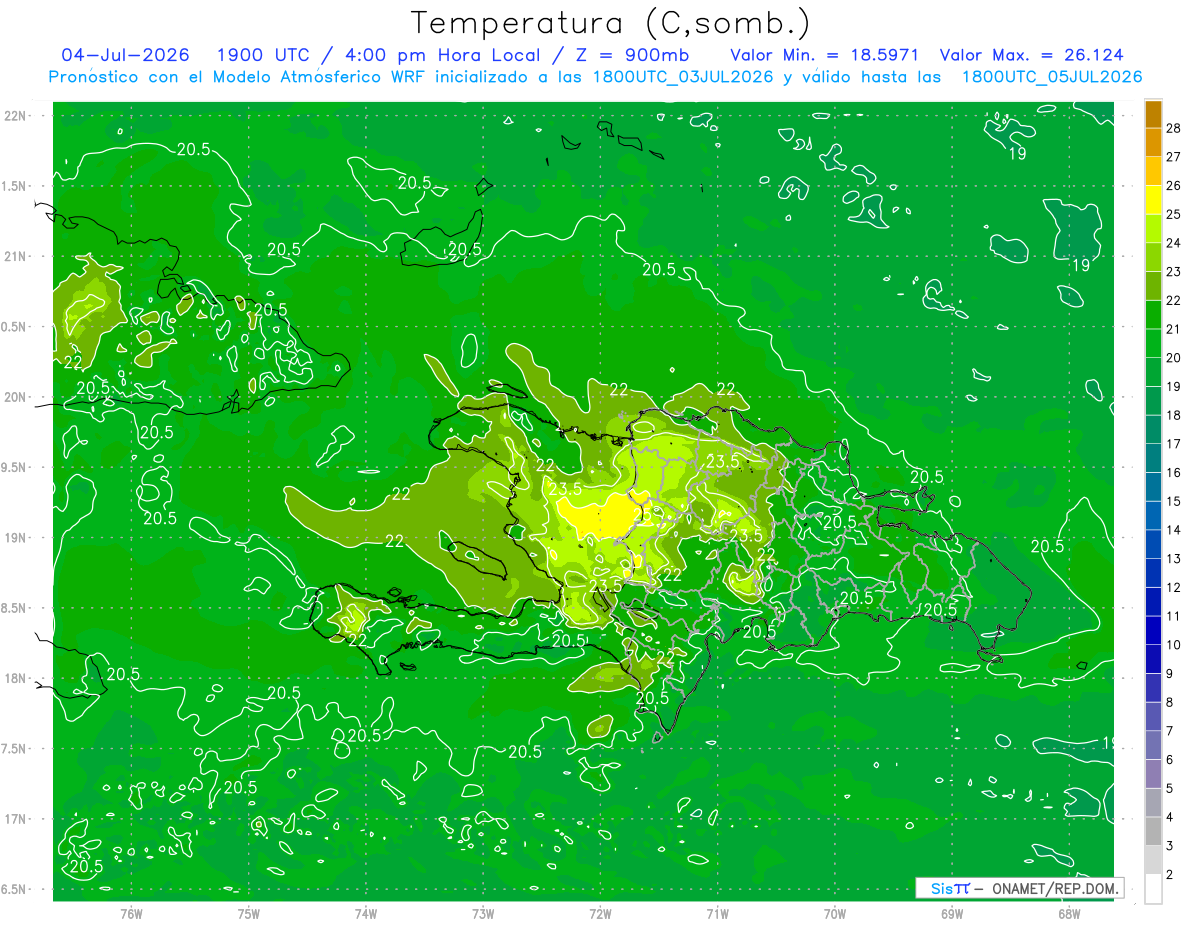This screenshot has width=1200, height=927.
Task: Click the colorbar label "25"
Action: point(1175,214)
